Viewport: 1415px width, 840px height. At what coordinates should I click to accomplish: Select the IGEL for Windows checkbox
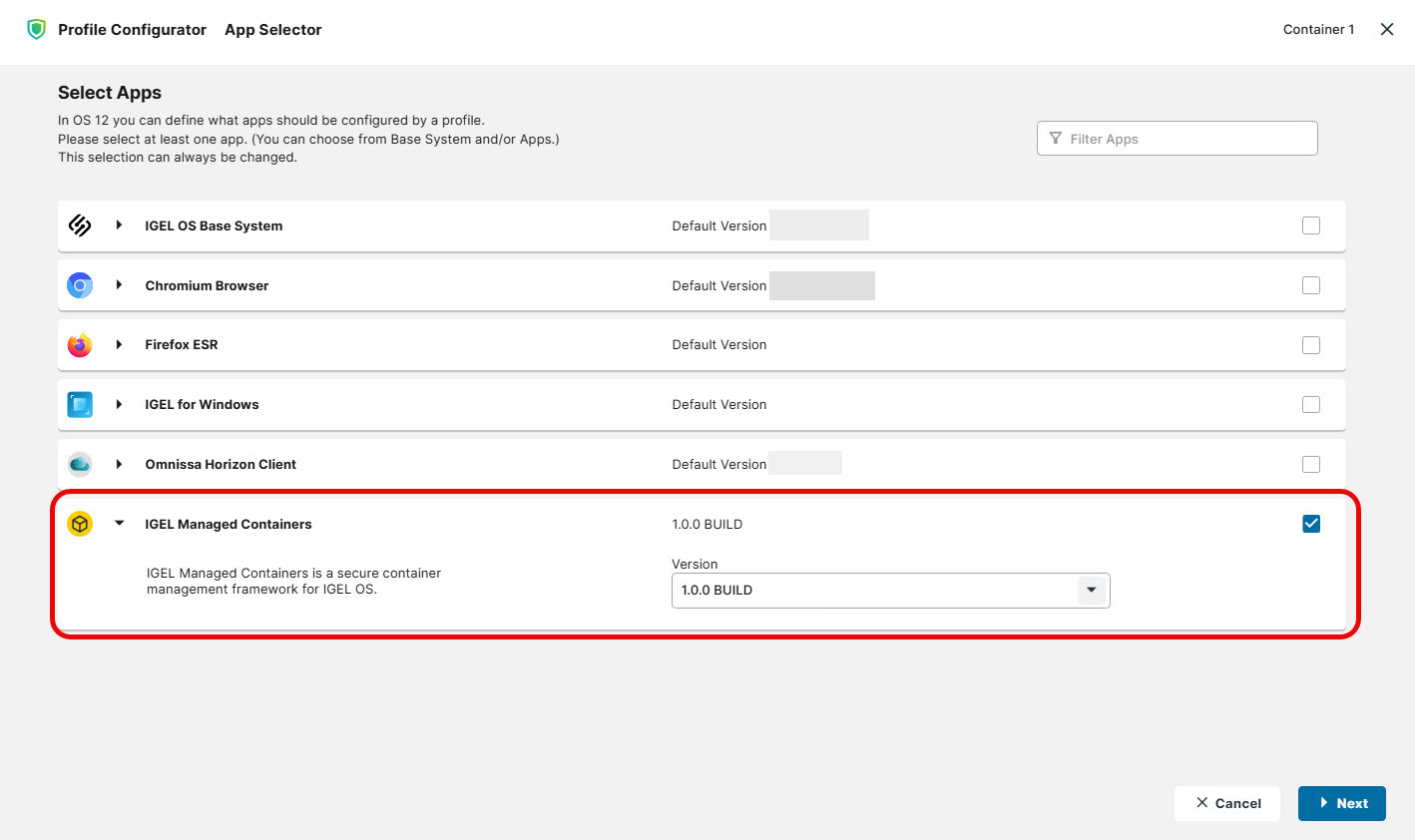(x=1311, y=404)
